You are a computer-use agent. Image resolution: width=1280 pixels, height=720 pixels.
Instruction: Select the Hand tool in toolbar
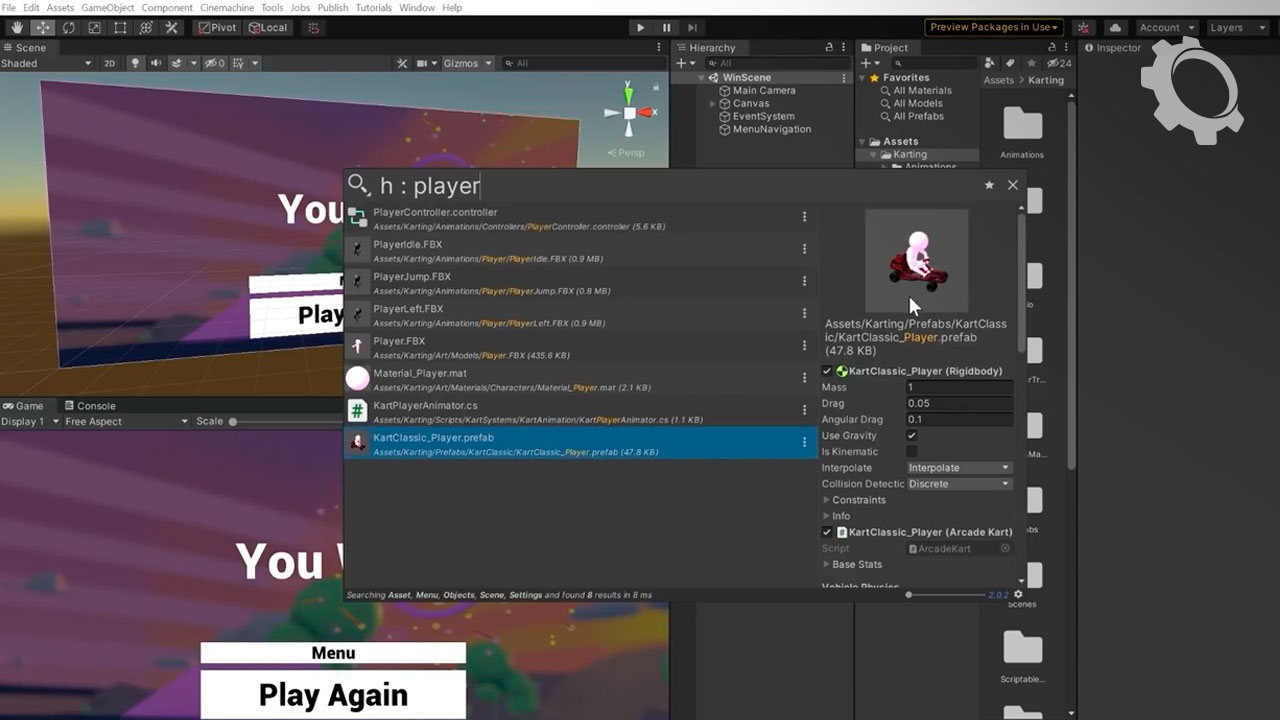point(17,28)
